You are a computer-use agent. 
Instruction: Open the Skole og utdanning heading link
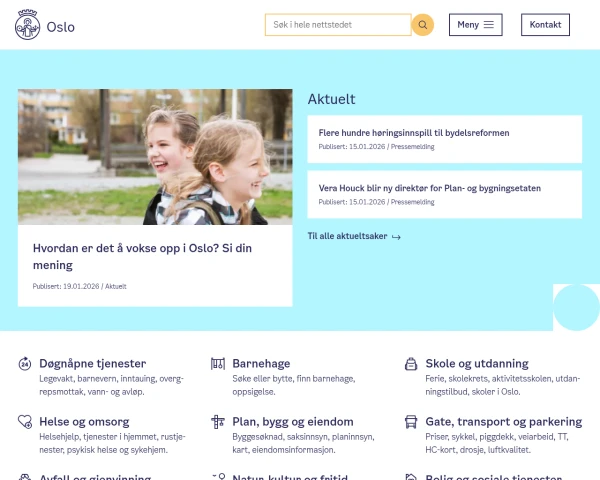tap(477, 364)
